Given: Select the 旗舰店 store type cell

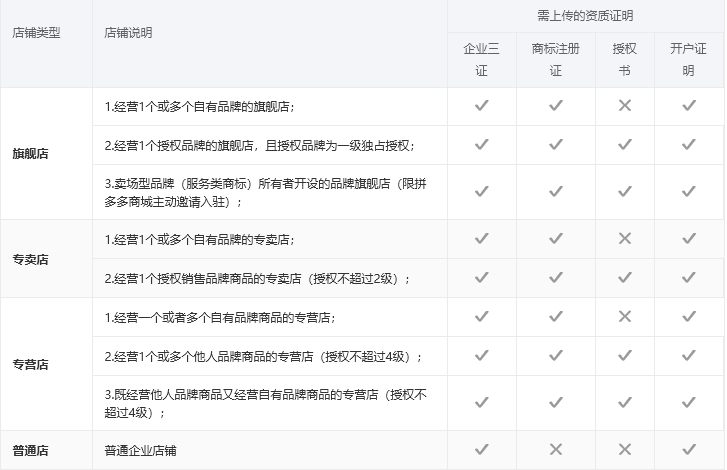Looking at the screenshot, I should click(x=31, y=154).
